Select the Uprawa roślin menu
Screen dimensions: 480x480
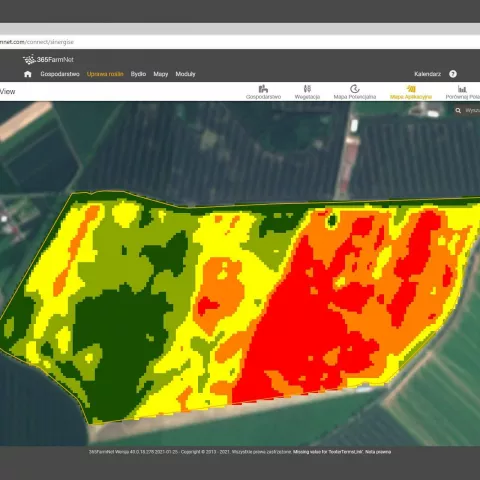[105, 74]
